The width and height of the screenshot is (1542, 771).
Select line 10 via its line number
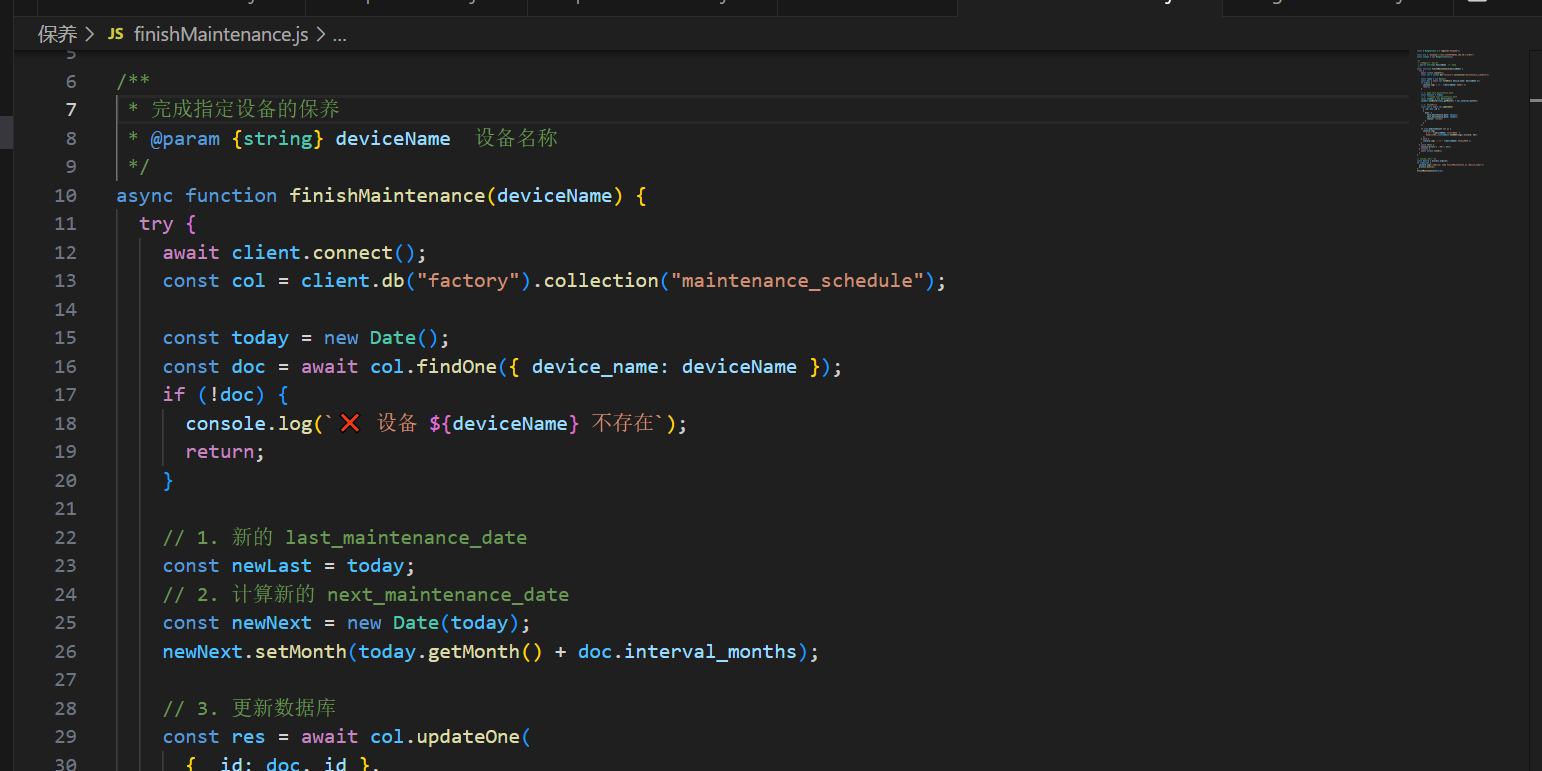(65, 195)
